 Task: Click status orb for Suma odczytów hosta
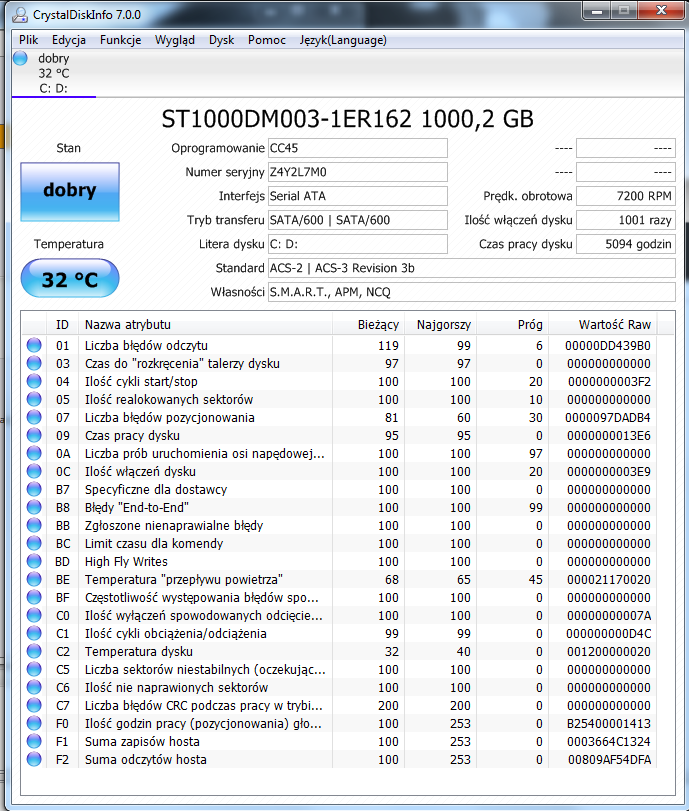click(x=34, y=759)
